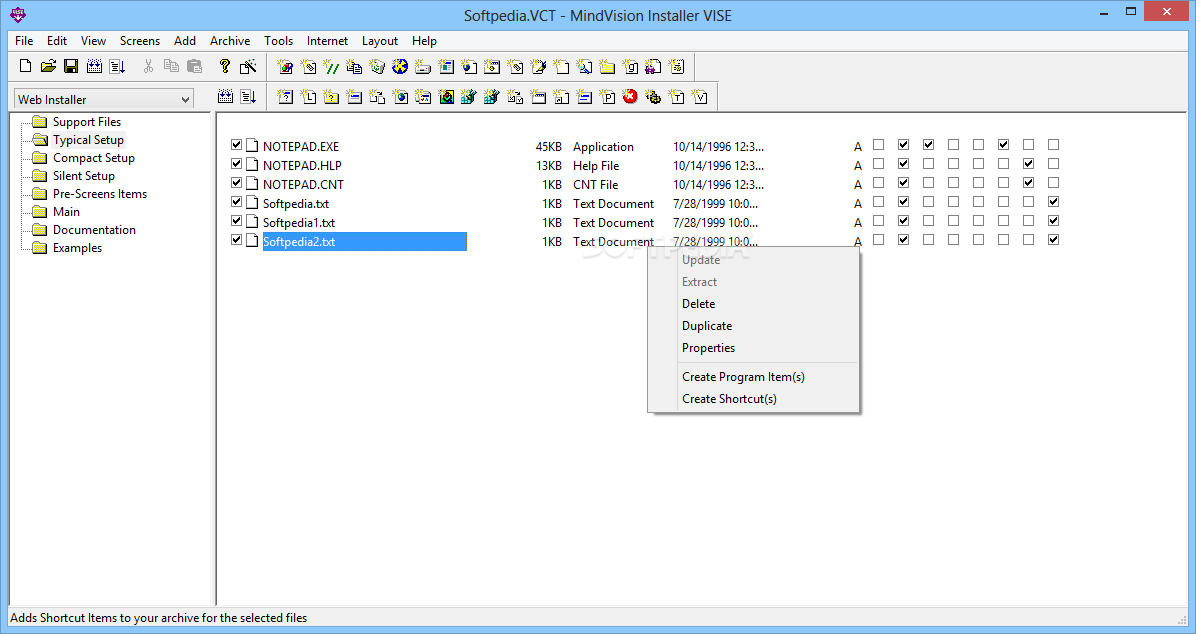This screenshot has height=634, width=1196.
Task: Click the large blue and yellow globe icon
Action: pos(400,67)
